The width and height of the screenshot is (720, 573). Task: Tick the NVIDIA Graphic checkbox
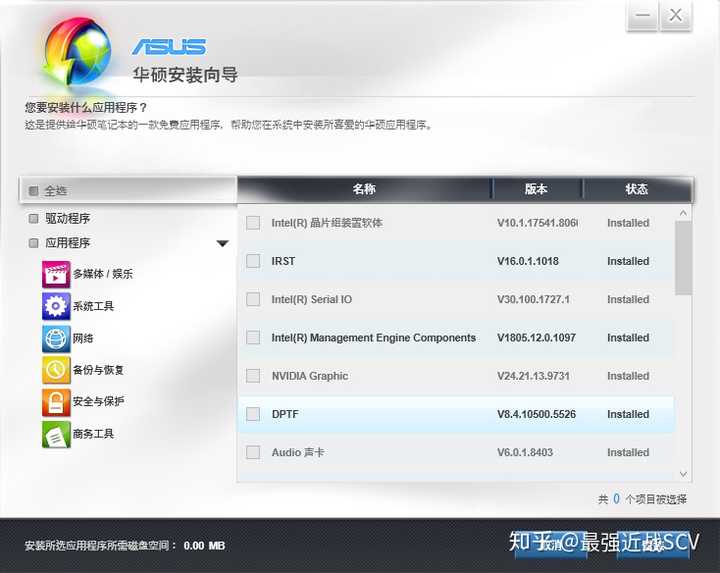(x=253, y=376)
